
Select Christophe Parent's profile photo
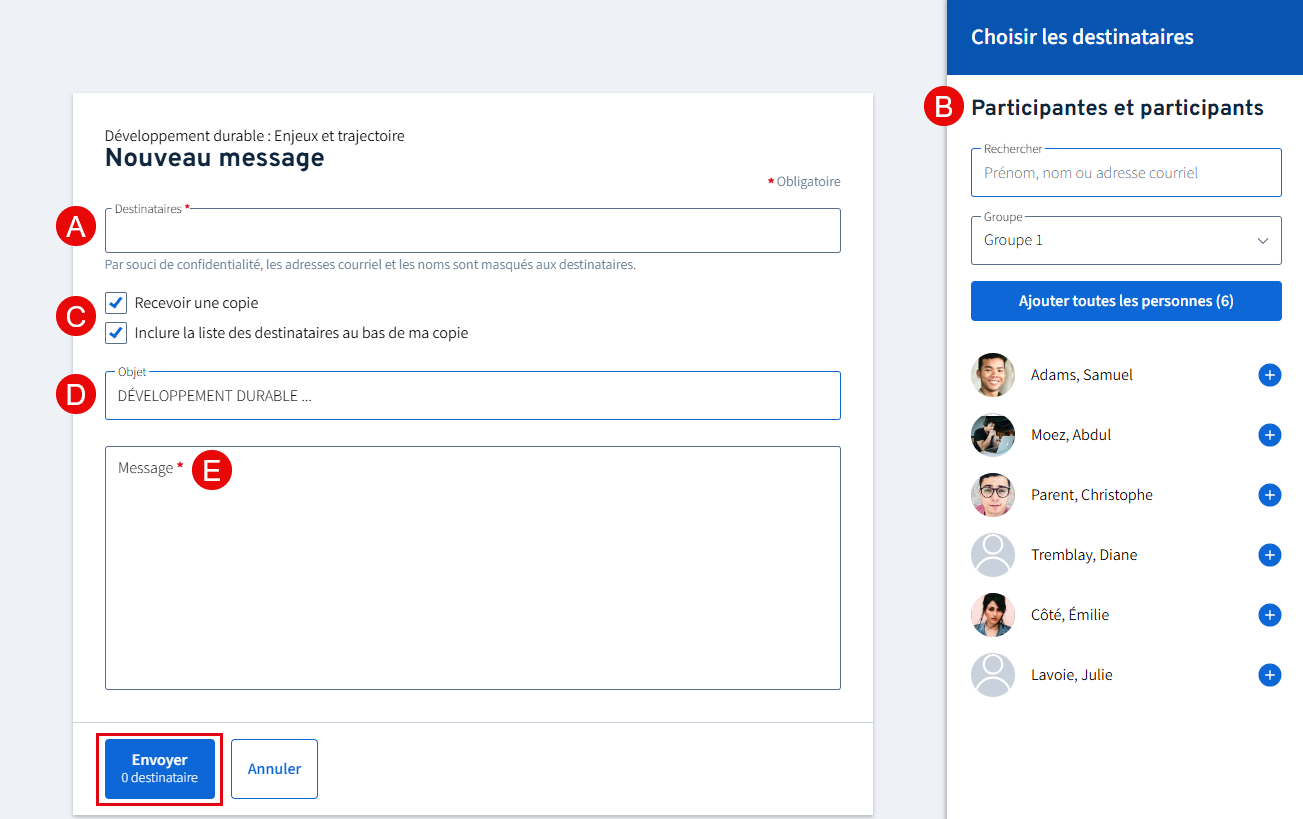pyautogui.click(x=992, y=495)
